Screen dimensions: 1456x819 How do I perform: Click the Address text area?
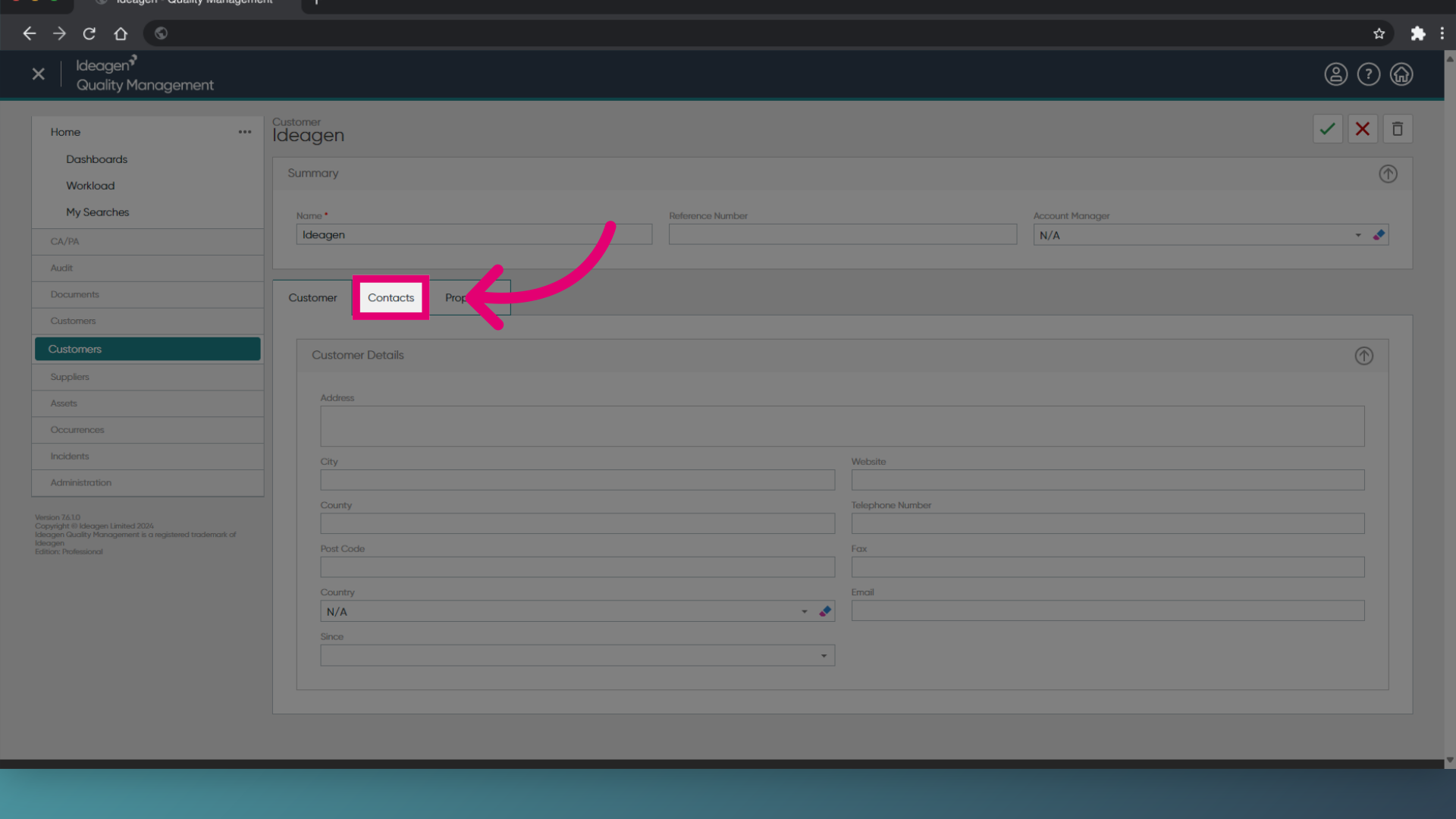point(842,426)
